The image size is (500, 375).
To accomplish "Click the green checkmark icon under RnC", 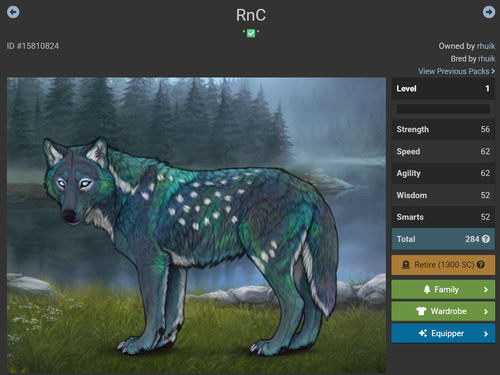I will click(251, 33).
